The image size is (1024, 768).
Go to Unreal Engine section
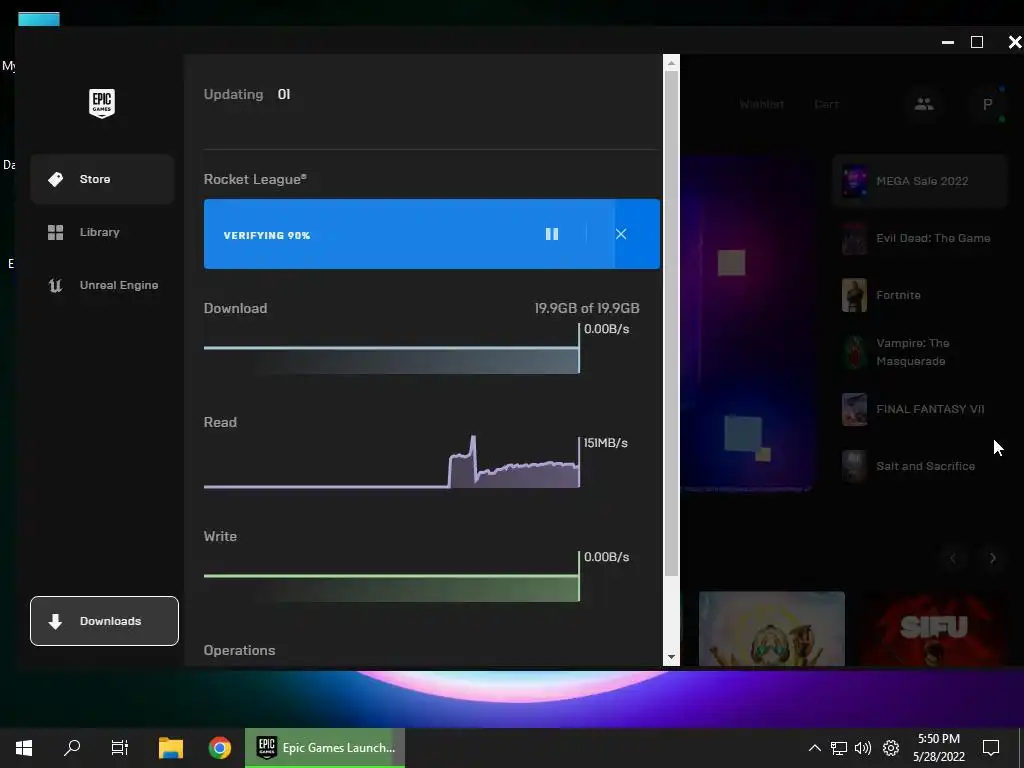click(x=102, y=285)
